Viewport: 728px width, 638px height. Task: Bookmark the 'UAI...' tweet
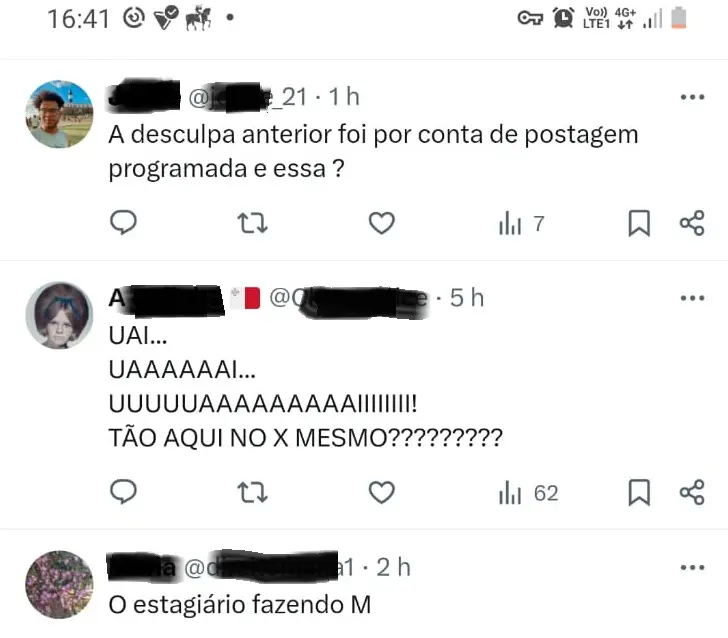639,493
